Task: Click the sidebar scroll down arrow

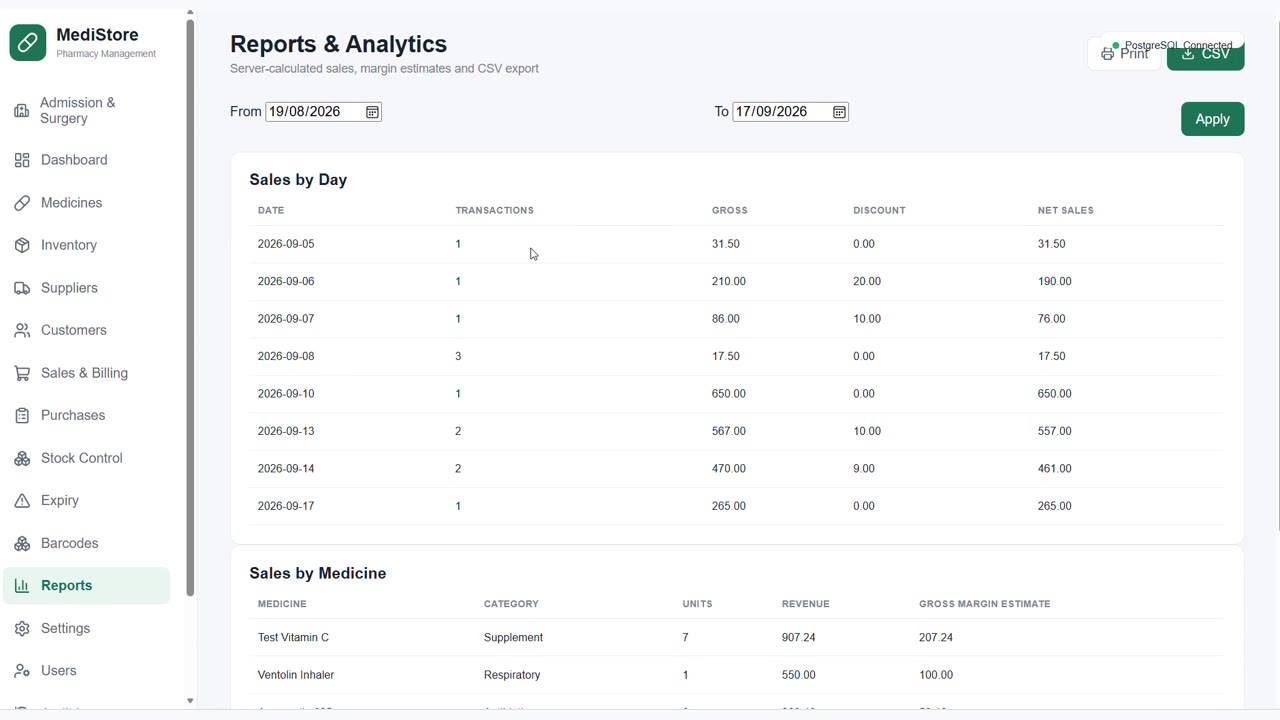Action: pos(190,701)
